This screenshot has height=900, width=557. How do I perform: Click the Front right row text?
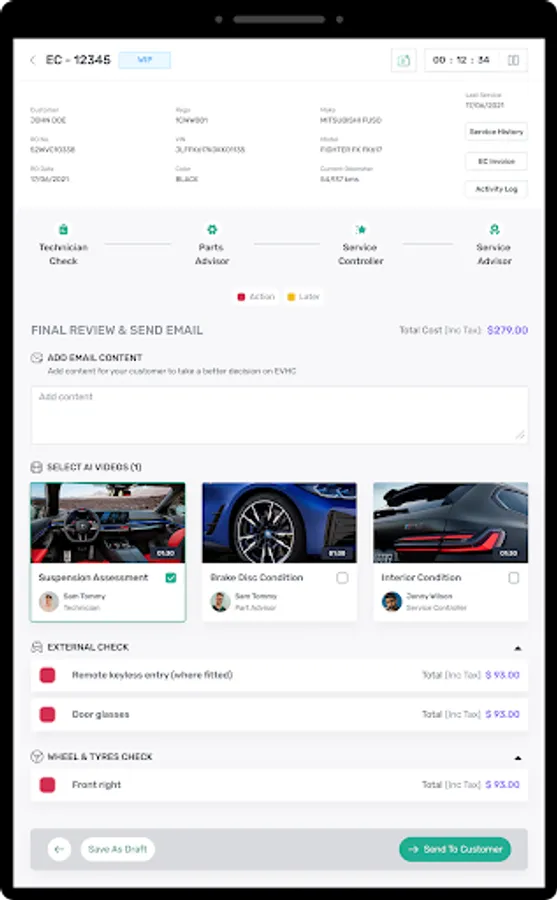coord(96,785)
